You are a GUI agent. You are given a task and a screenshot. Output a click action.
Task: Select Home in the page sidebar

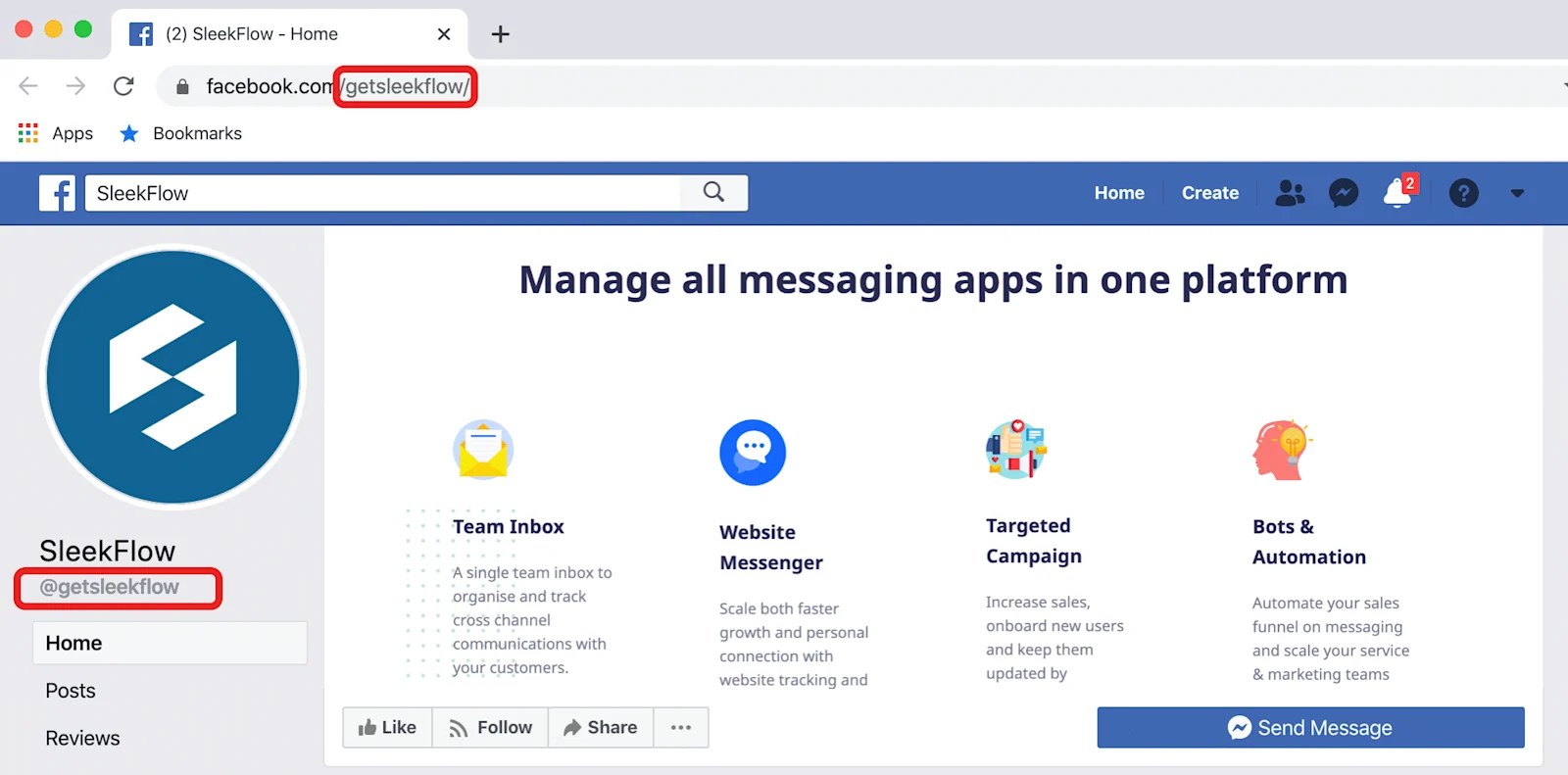170,643
